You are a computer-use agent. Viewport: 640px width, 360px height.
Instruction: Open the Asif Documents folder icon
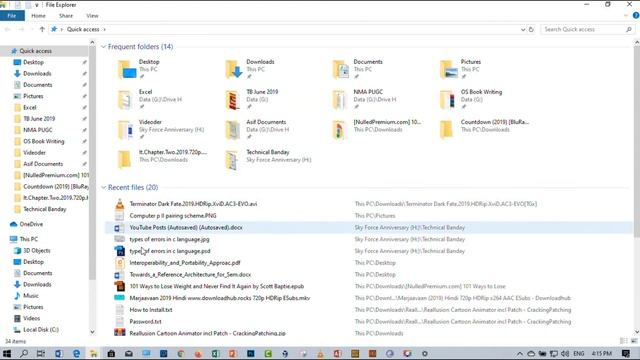[233, 129]
